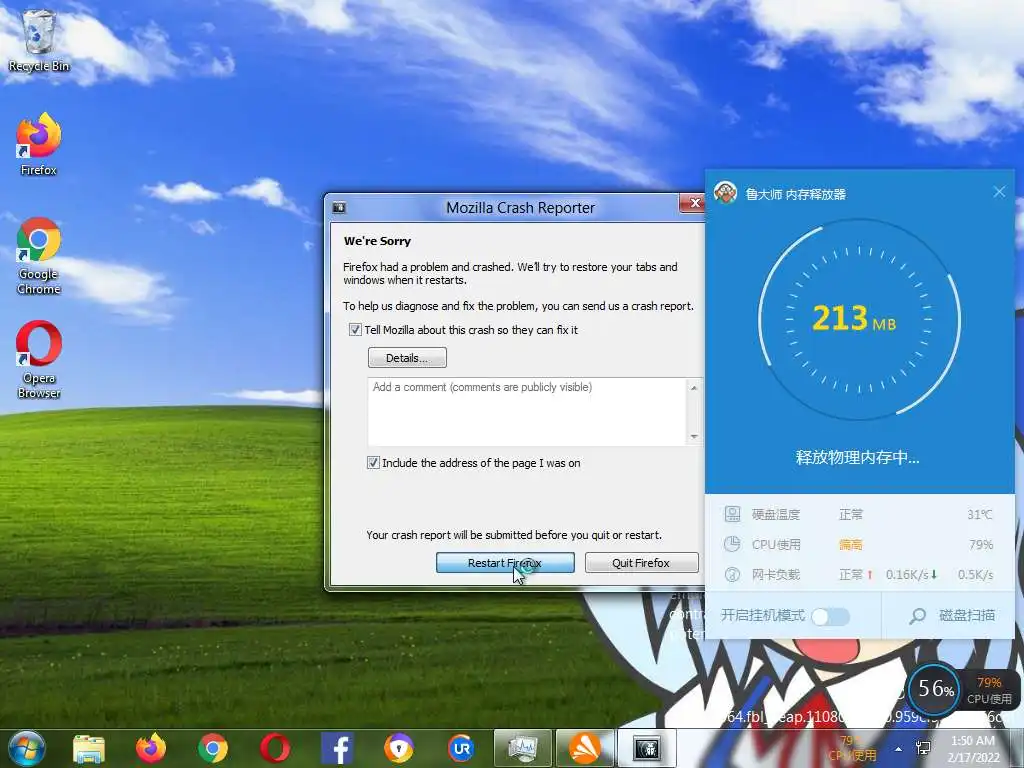Viewport: 1024px width, 768px height.
Task: Select the Firefox desktop shortcut
Action: [39, 144]
